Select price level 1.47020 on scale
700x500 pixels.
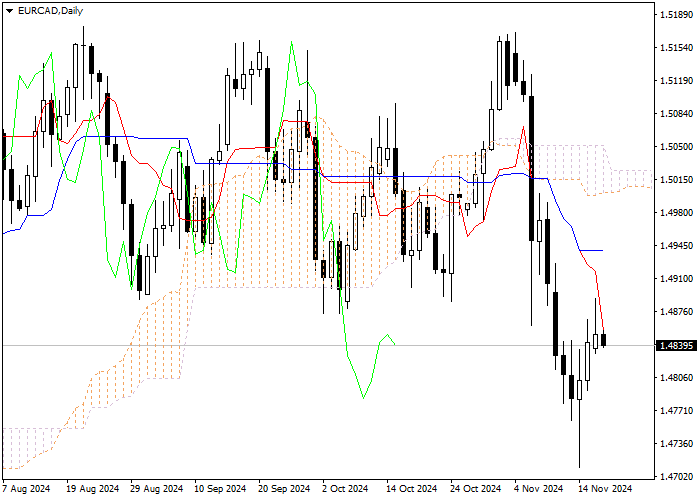(677, 477)
